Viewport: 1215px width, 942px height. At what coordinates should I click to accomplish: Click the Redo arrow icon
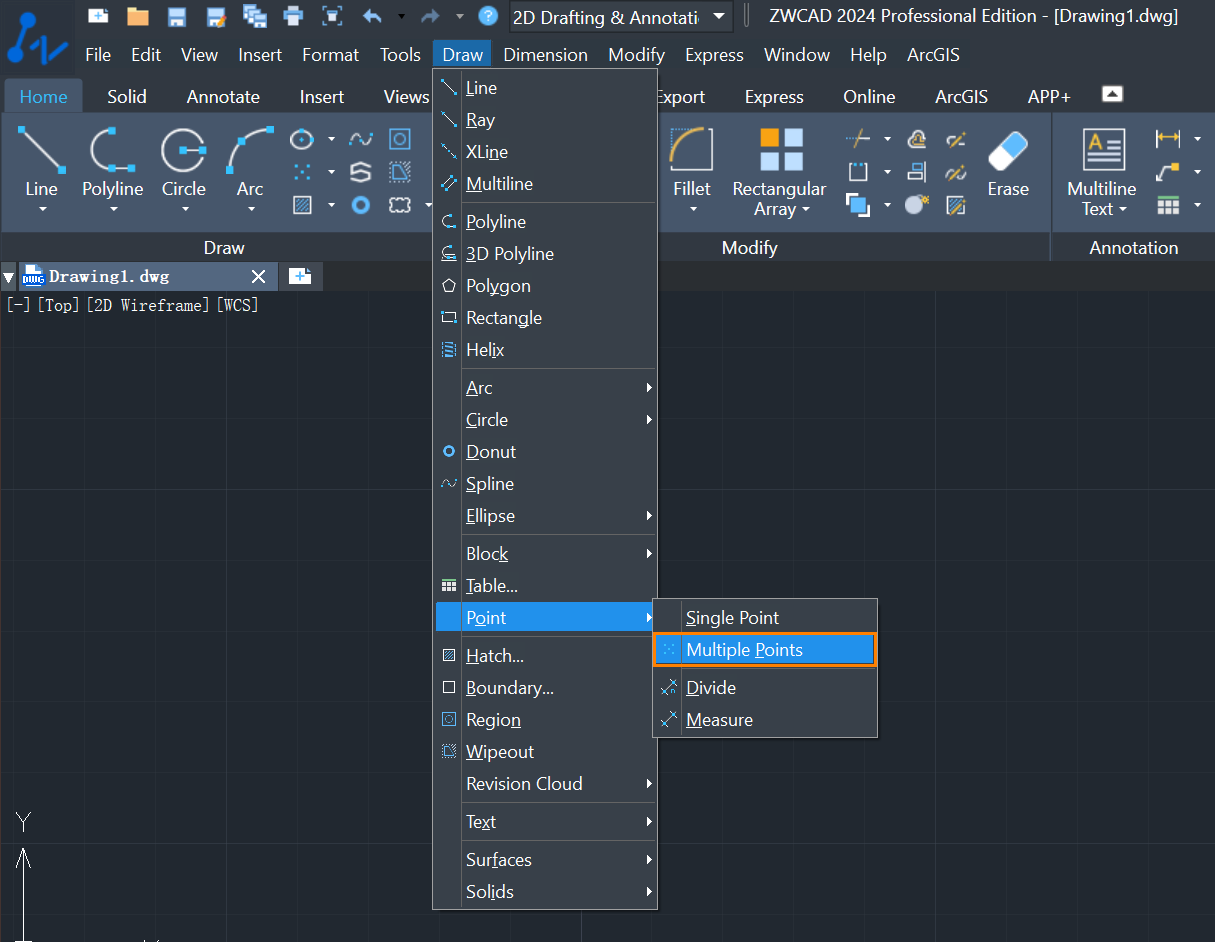point(430,16)
